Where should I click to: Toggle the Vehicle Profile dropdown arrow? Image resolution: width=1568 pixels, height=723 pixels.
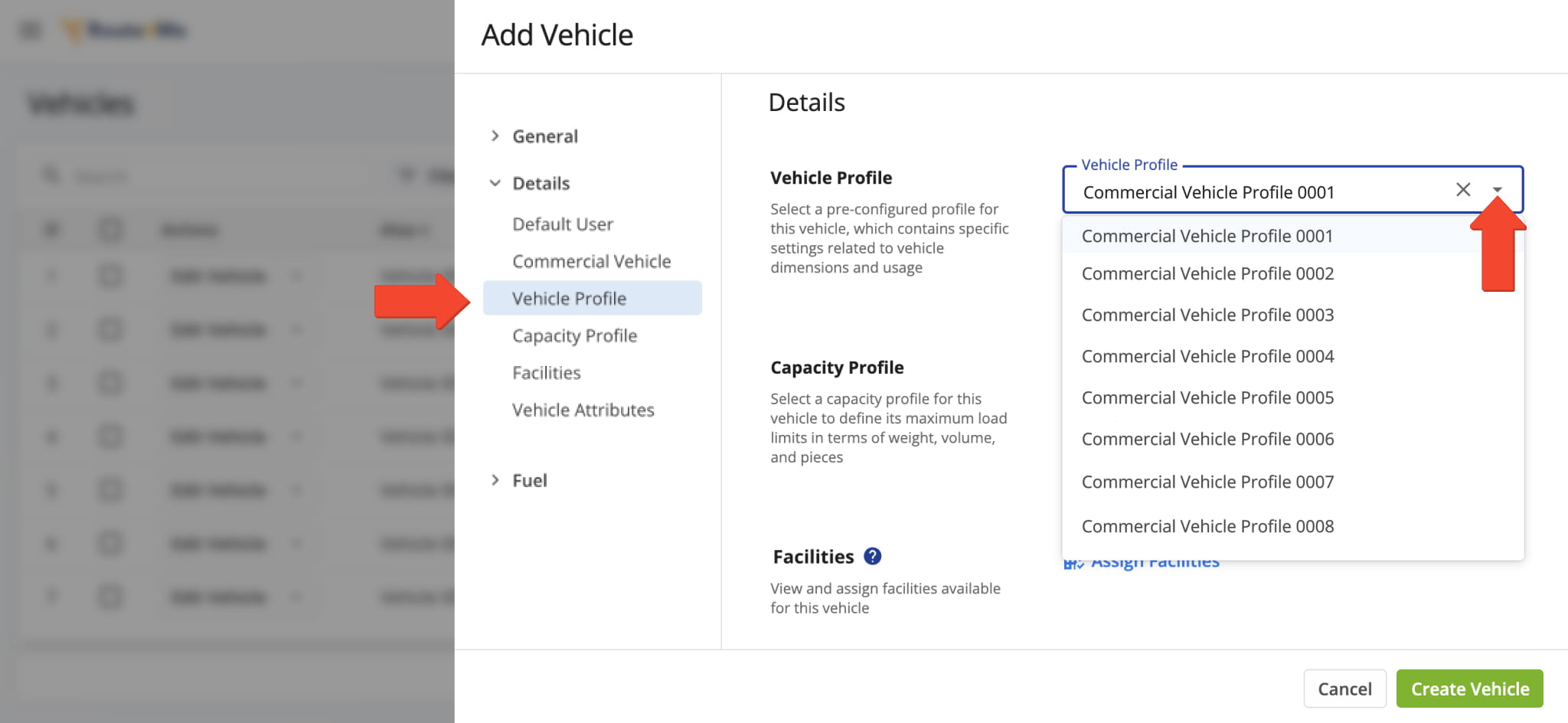pos(1497,190)
